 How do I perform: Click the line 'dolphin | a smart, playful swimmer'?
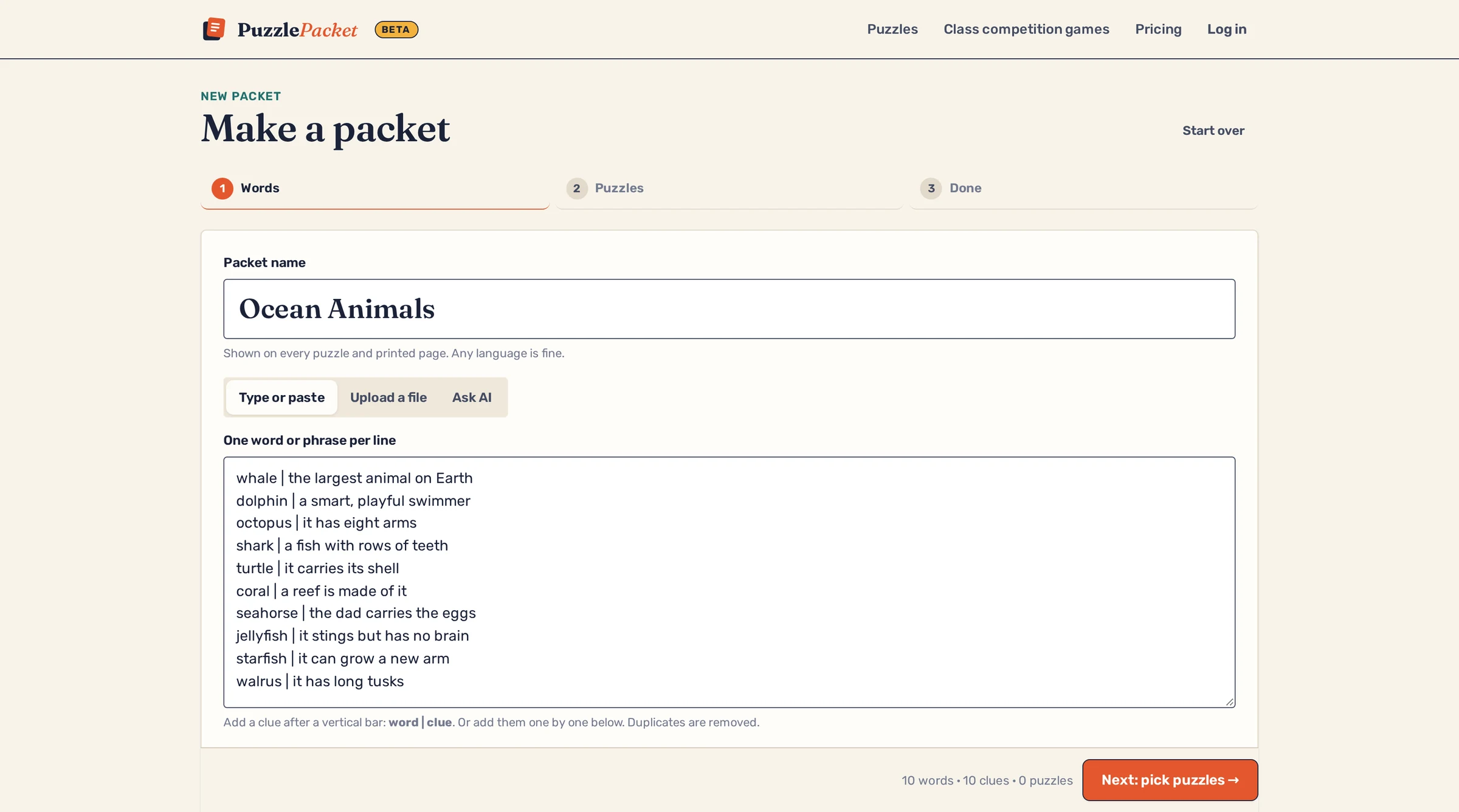pyautogui.click(x=353, y=501)
